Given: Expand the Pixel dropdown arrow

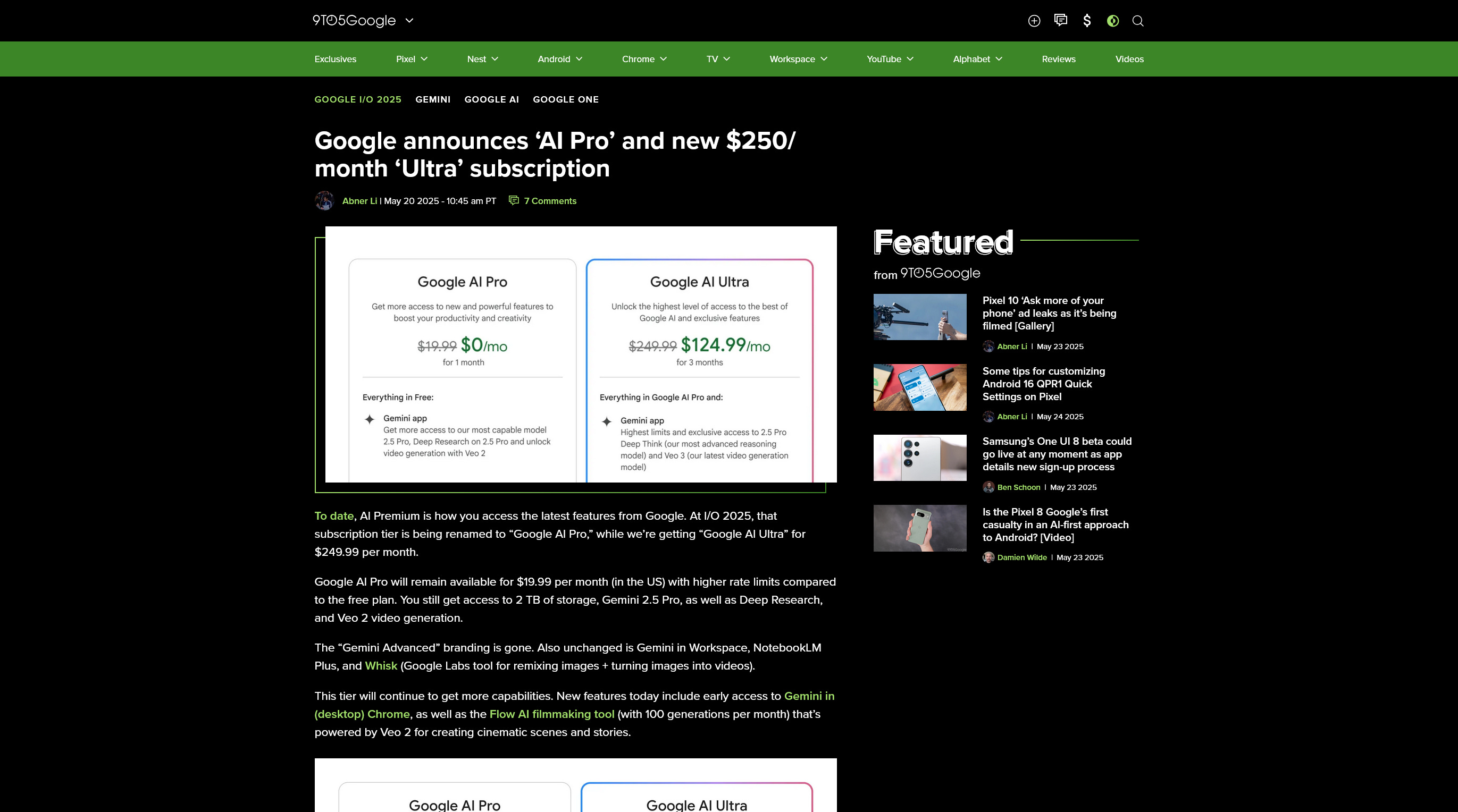Looking at the screenshot, I should tap(424, 59).
